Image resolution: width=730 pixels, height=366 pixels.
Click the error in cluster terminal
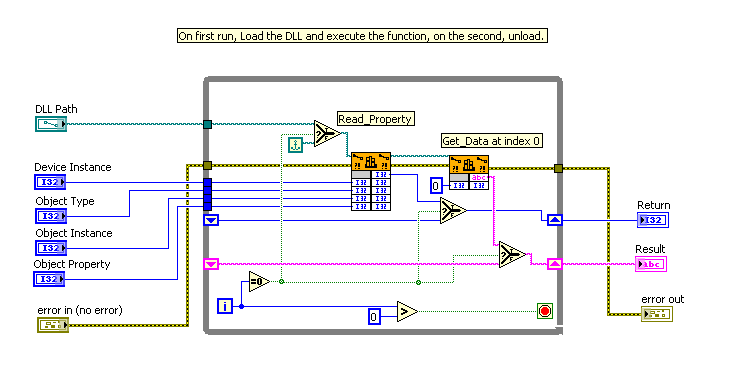pos(53,325)
